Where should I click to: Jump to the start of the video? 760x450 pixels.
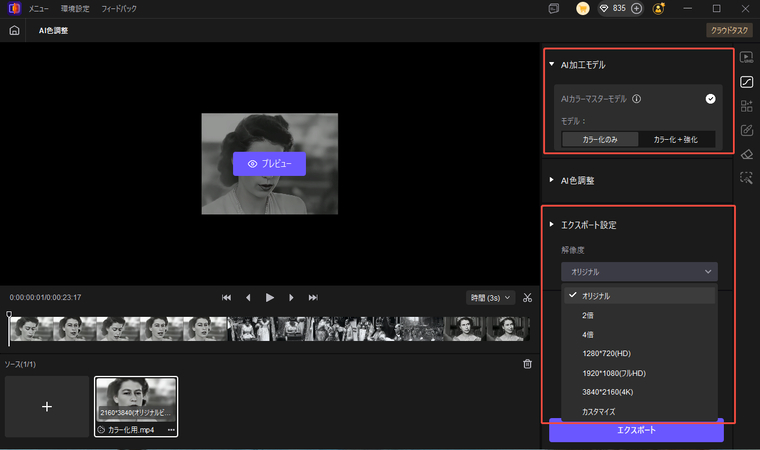[226, 298]
